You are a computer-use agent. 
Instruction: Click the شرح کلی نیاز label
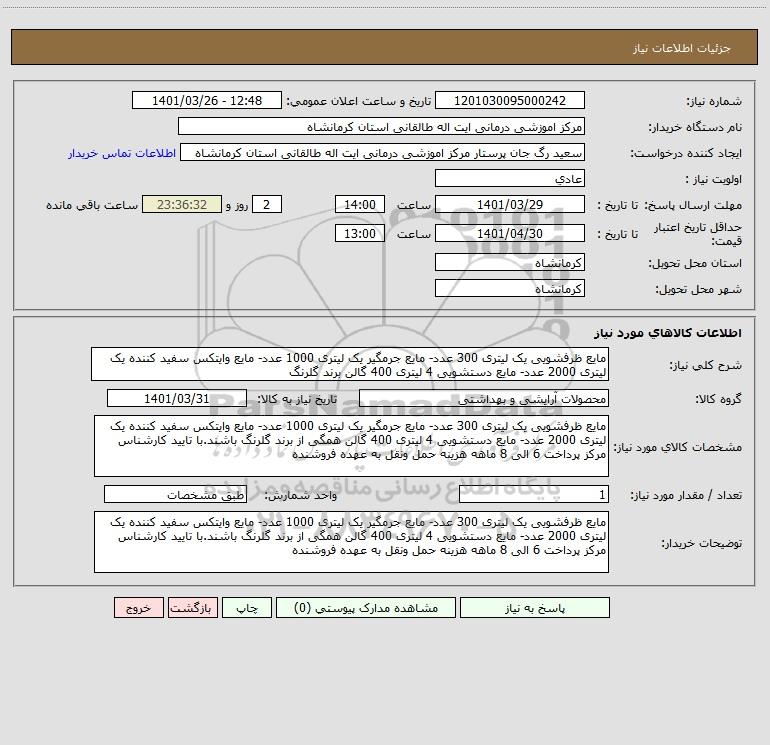click(706, 365)
